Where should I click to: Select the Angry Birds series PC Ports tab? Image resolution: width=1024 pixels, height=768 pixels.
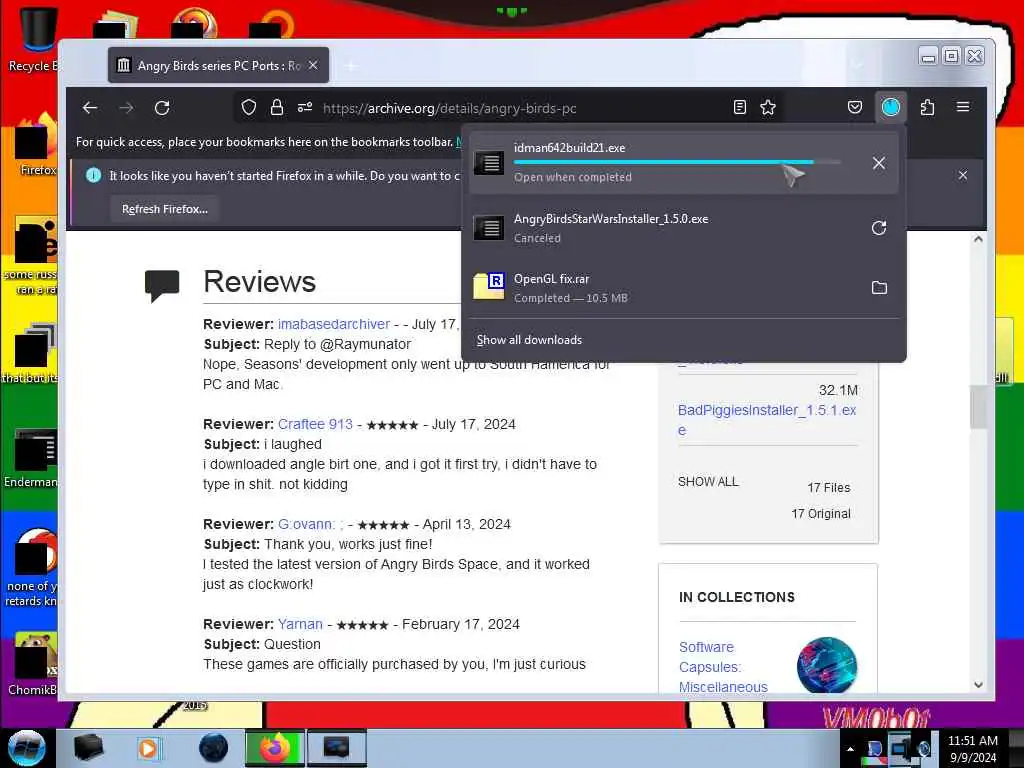click(218, 65)
